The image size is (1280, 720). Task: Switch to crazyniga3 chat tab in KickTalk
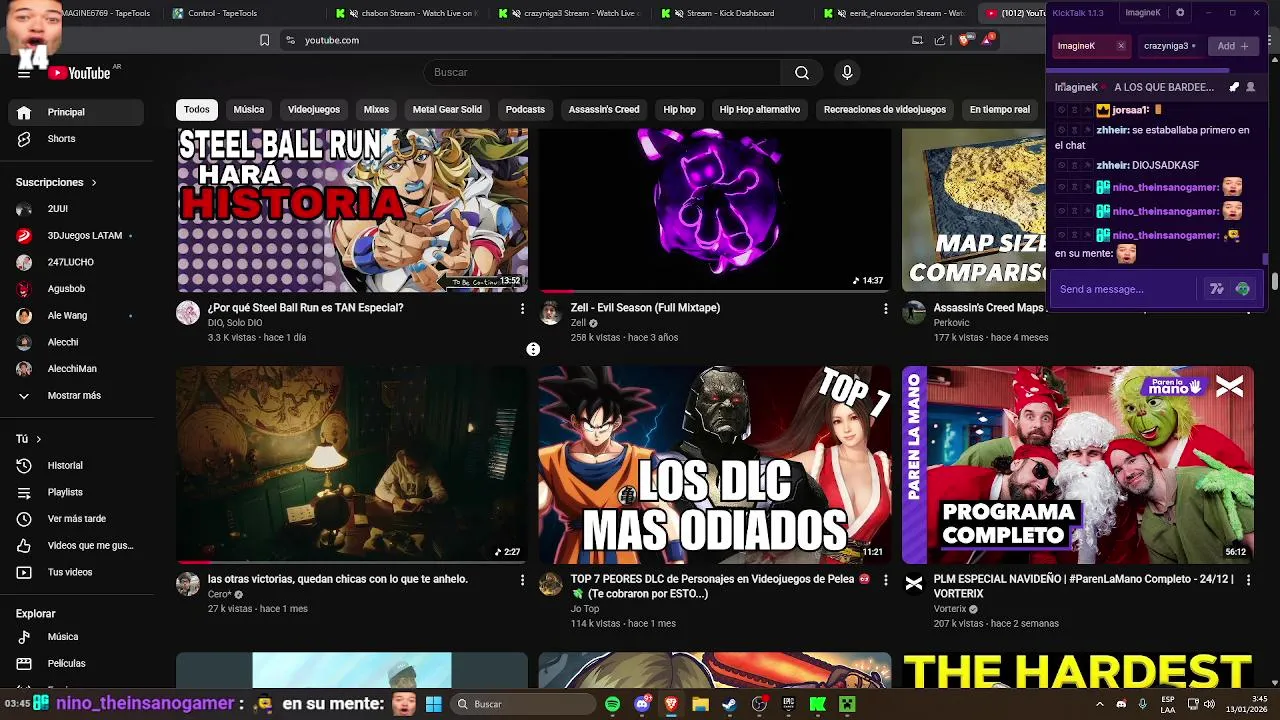click(1169, 46)
